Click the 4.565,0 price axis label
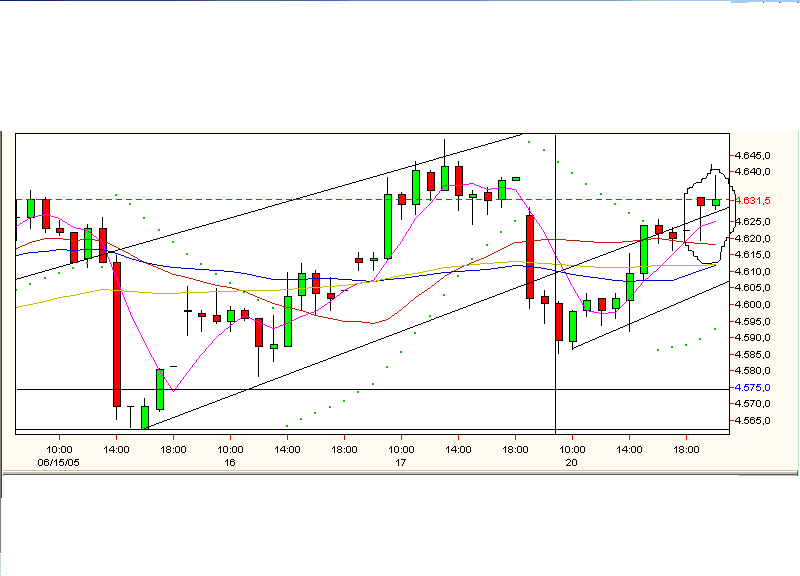The height and width of the screenshot is (576, 800). 753,421
